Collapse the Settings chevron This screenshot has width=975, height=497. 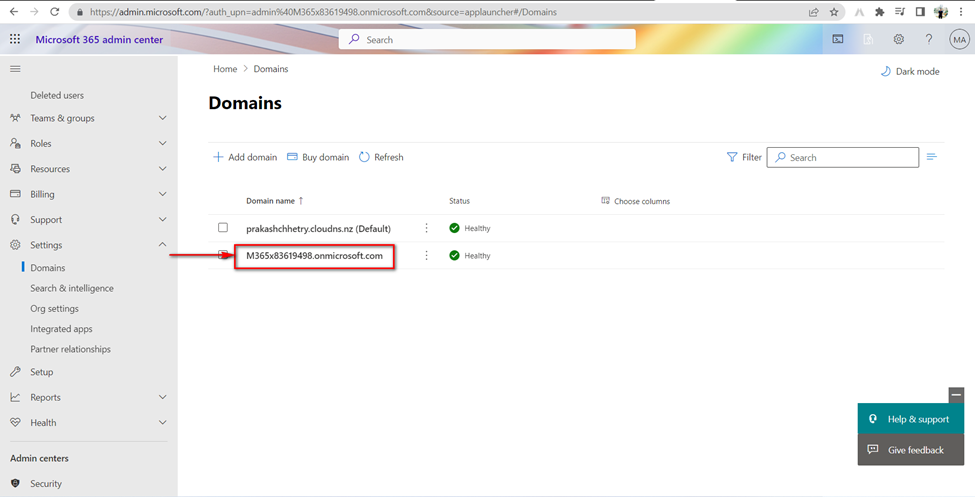tap(162, 245)
